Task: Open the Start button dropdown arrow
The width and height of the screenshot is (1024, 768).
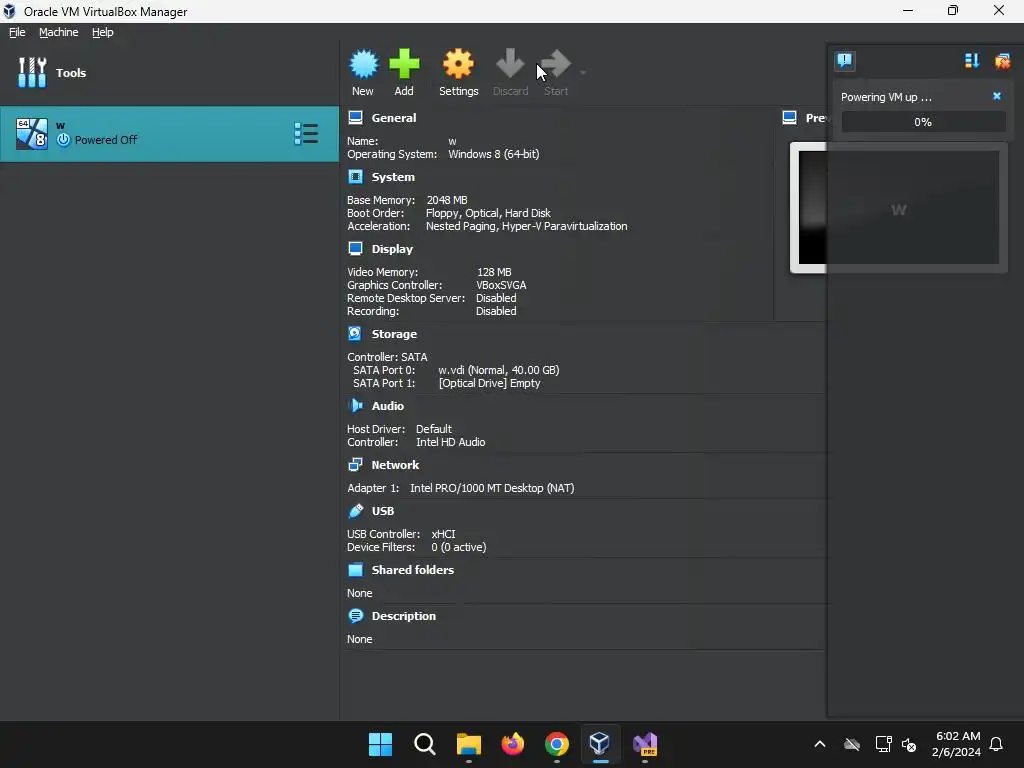Action: pyautogui.click(x=583, y=72)
